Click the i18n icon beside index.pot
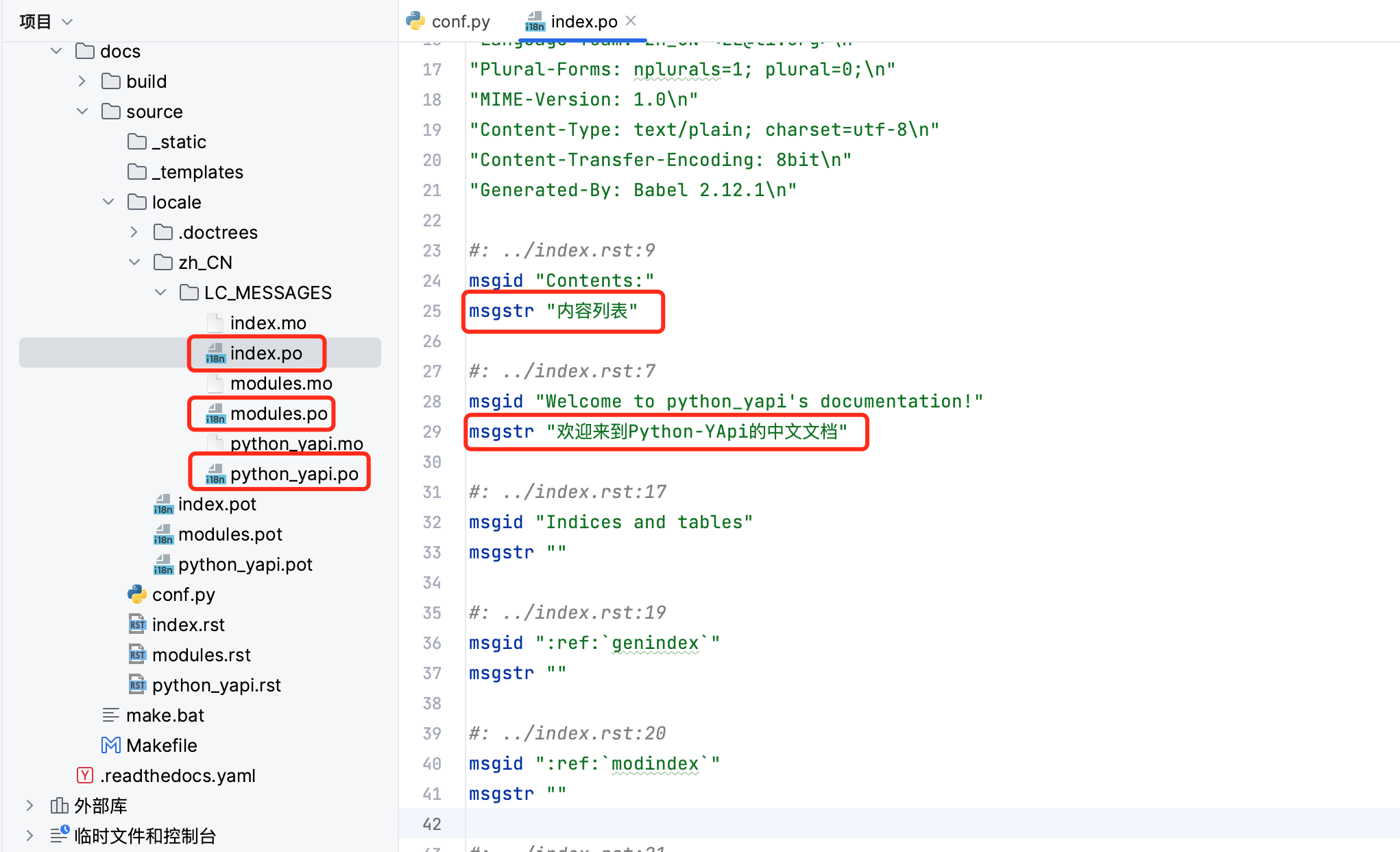The width and height of the screenshot is (1400, 852). [163, 504]
